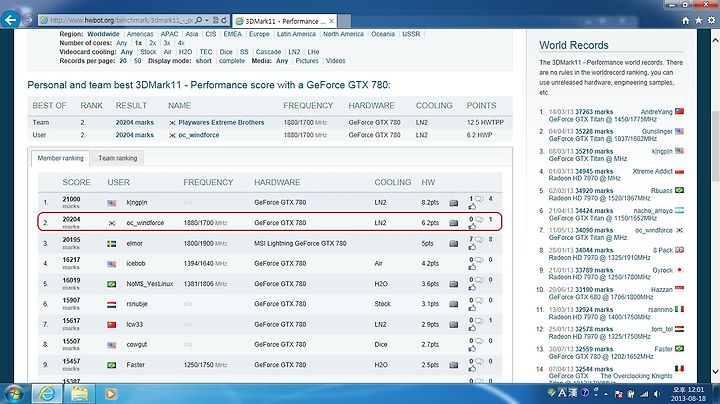The width and height of the screenshot is (720, 404).
Task: Close the 3DMark11 - Performance tab
Action: (332, 21)
